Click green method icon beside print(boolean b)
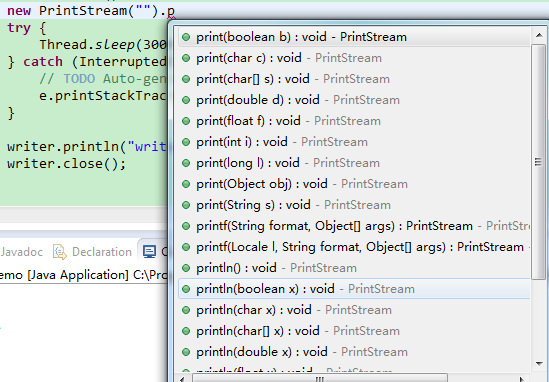 tap(186, 37)
